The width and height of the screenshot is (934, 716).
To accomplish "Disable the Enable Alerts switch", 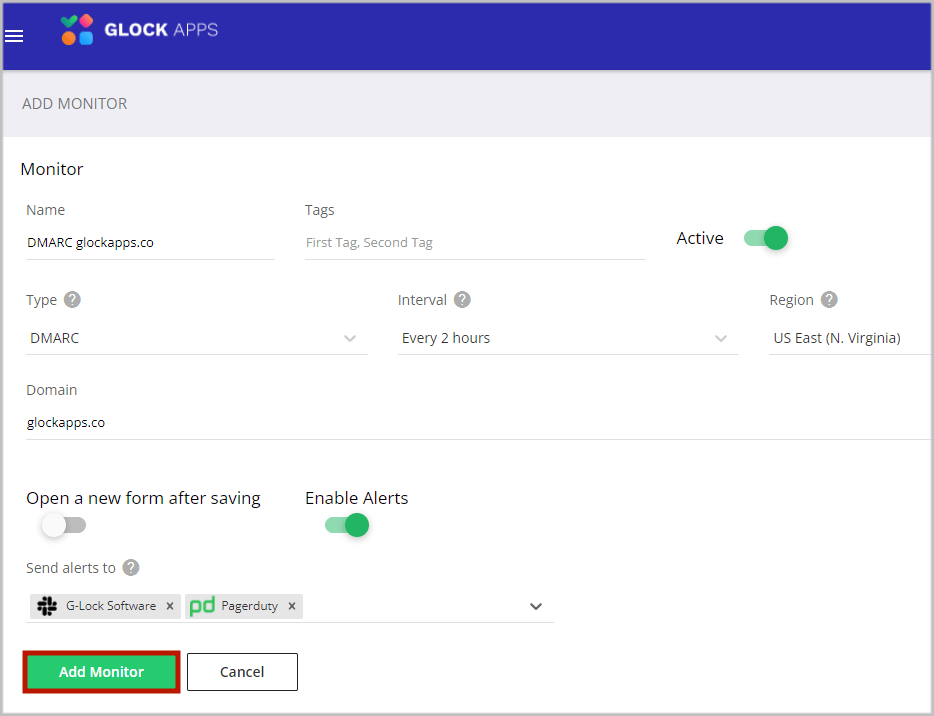I will coord(347,525).
